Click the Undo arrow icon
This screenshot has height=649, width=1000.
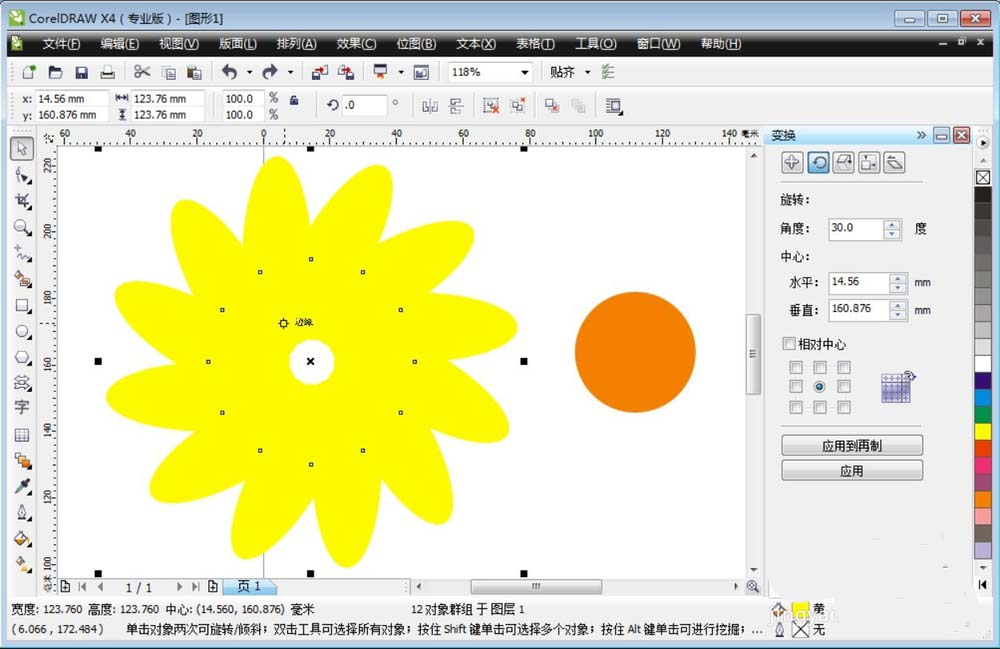229,72
